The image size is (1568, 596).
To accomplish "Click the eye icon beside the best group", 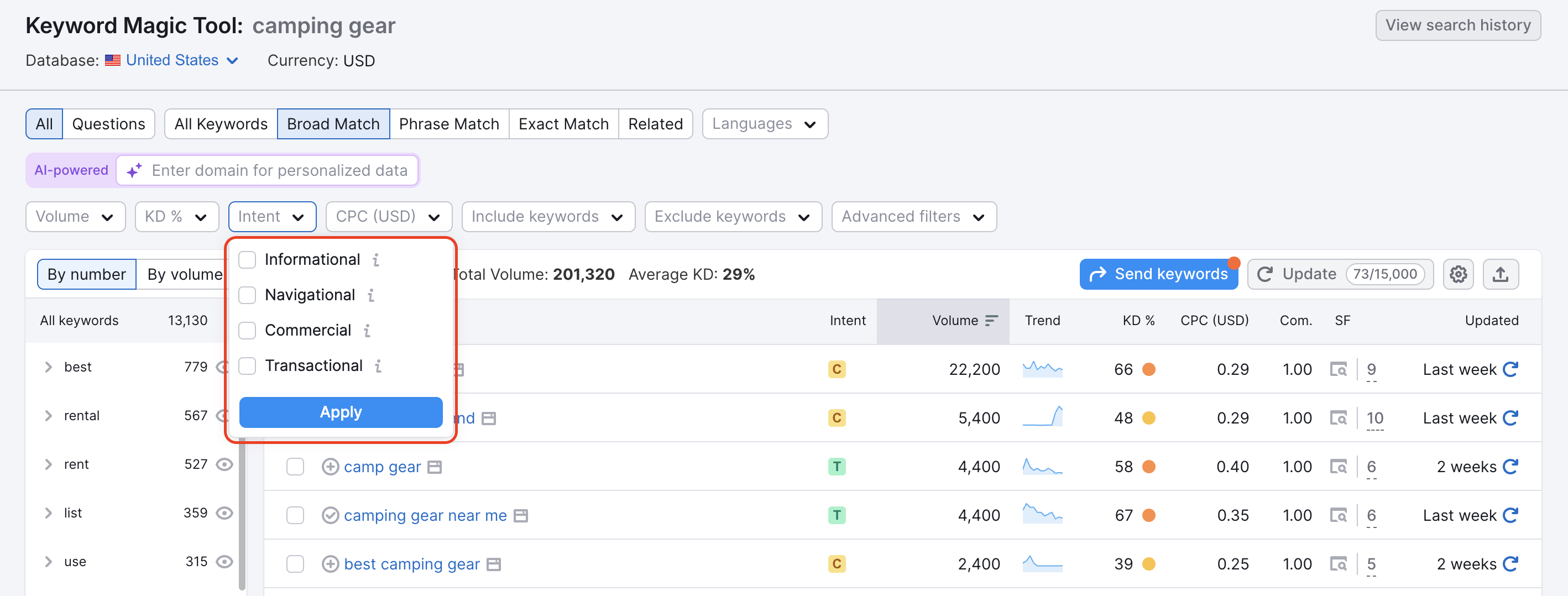I will coord(224,367).
